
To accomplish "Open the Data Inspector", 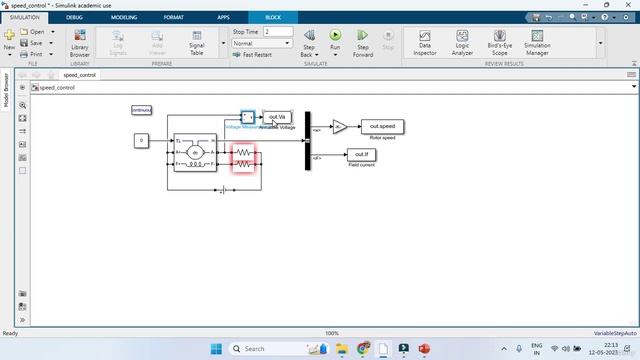I will 424,43.
